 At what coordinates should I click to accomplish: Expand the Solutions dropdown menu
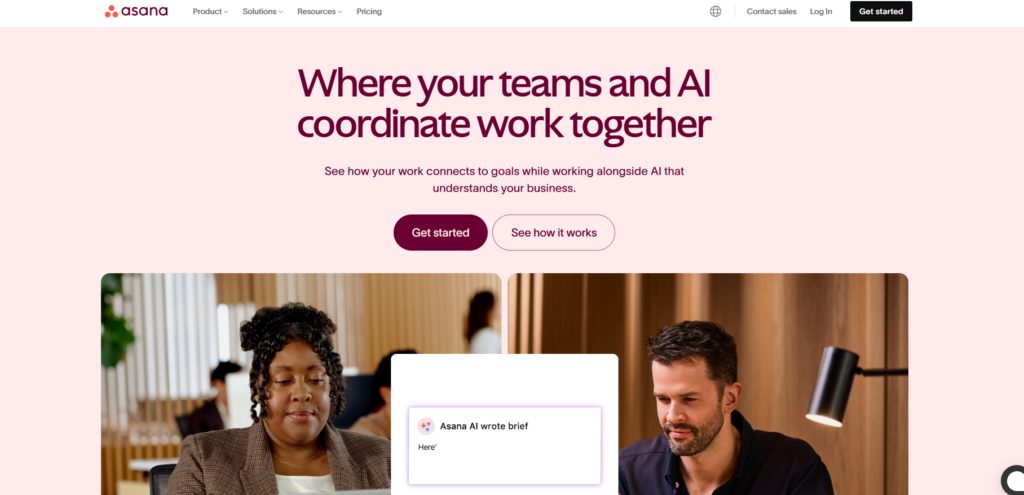pyautogui.click(x=263, y=11)
